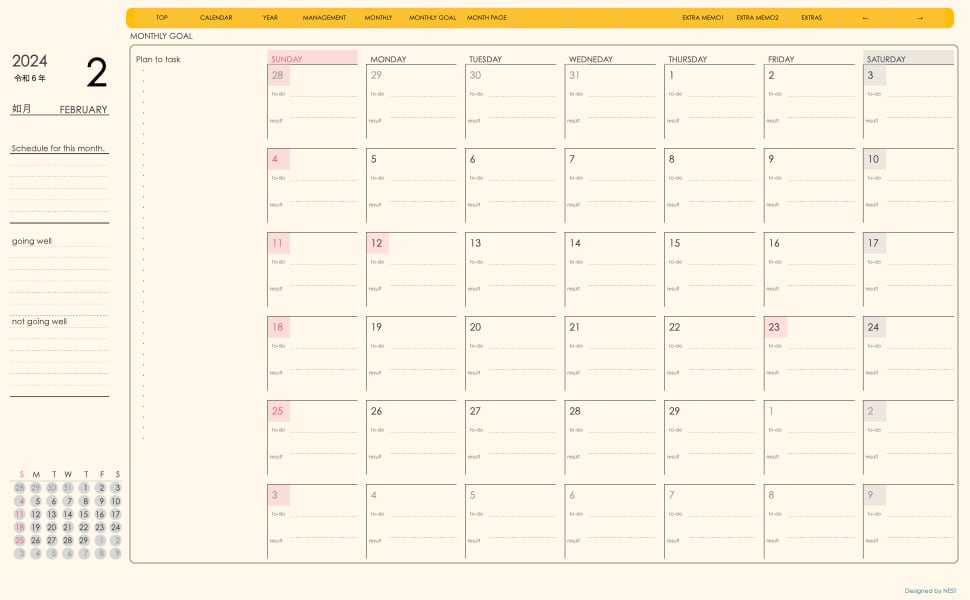Switch to the CALENDAR tab
970x600 pixels.
(x=216, y=18)
